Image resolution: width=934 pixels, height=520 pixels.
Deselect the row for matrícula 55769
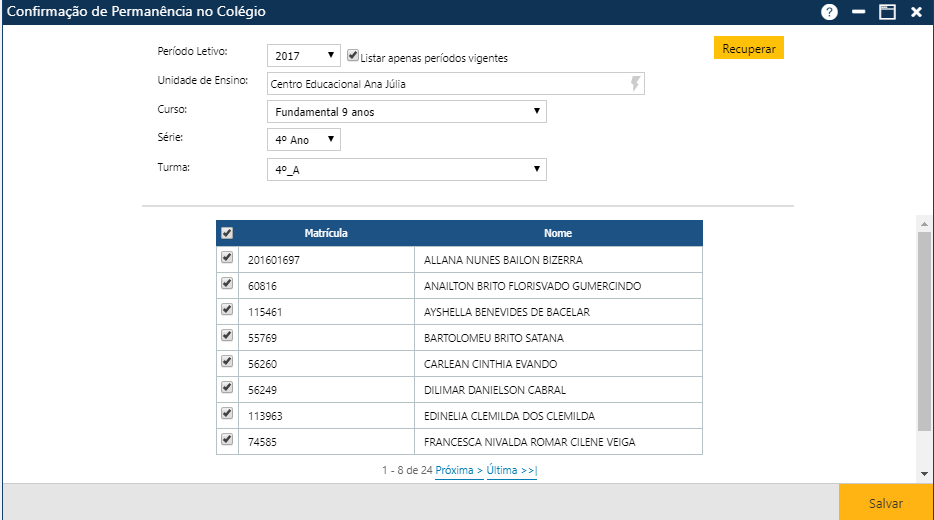(227, 336)
